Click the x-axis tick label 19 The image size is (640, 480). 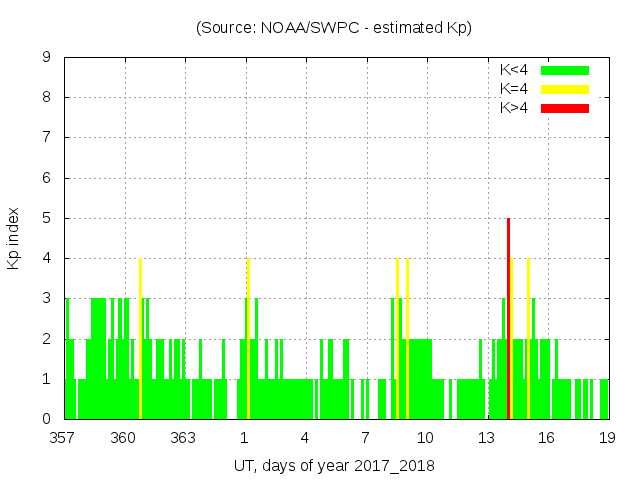(x=606, y=438)
